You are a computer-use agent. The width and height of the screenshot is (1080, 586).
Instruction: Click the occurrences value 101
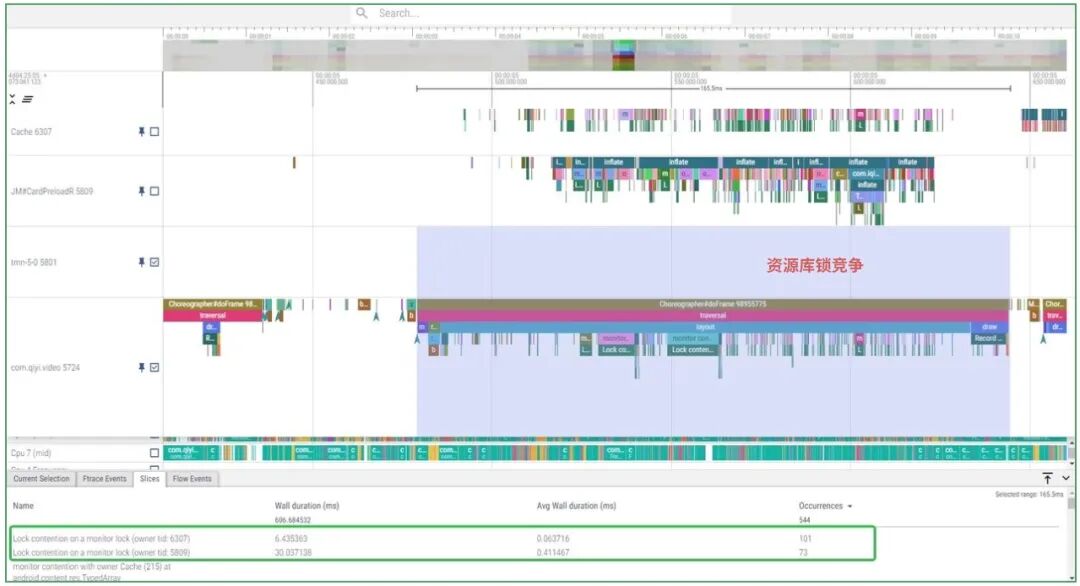805,538
